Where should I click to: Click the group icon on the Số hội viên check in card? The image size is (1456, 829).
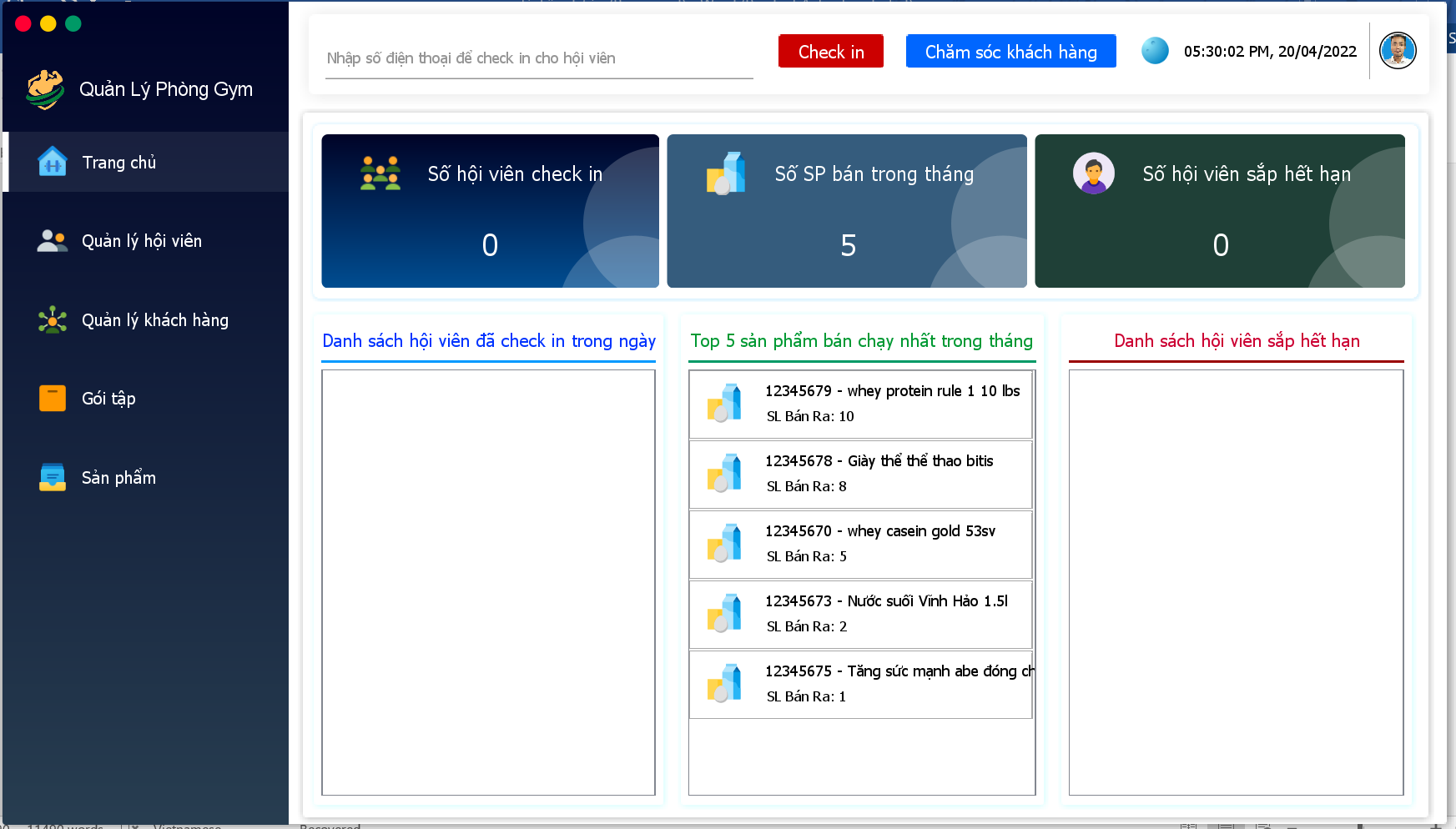point(380,173)
